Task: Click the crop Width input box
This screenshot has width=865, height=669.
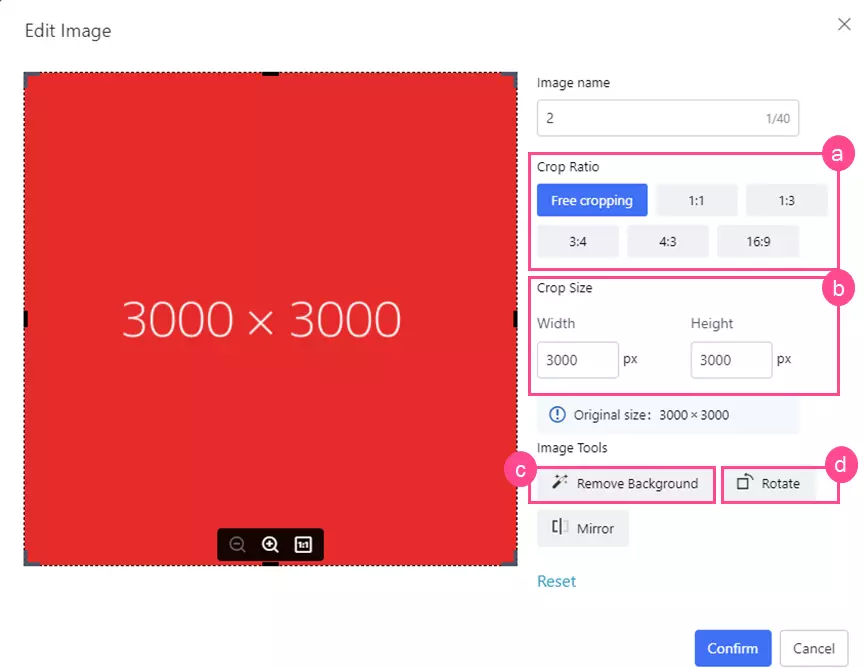Action: (577, 360)
